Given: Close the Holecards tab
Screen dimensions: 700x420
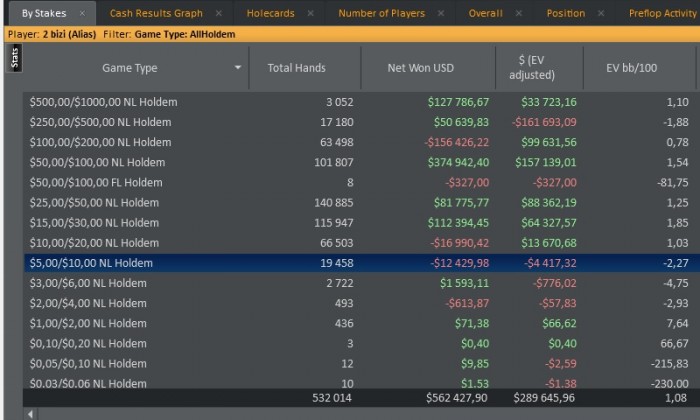Looking at the screenshot, I should click(310, 14).
